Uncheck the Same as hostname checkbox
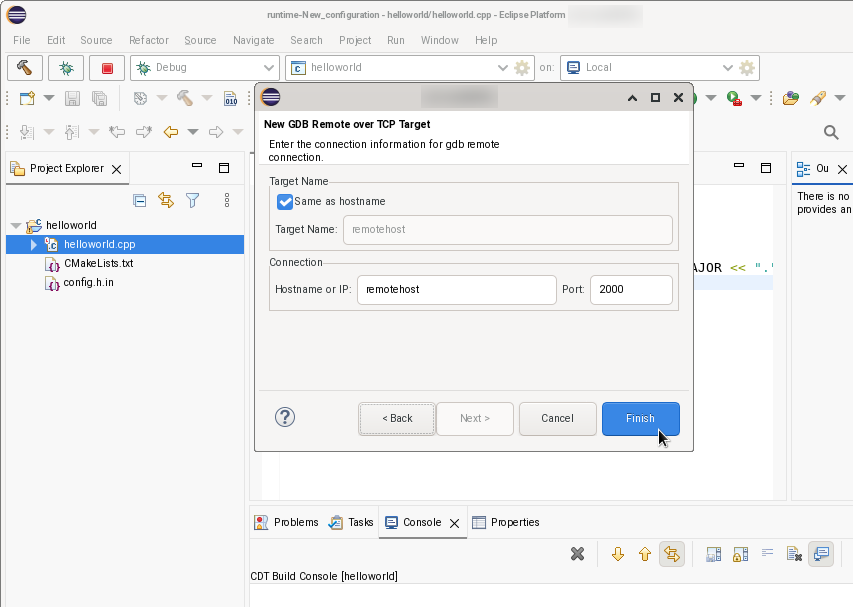The height and width of the screenshot is (607, 853). coord(285,201)
